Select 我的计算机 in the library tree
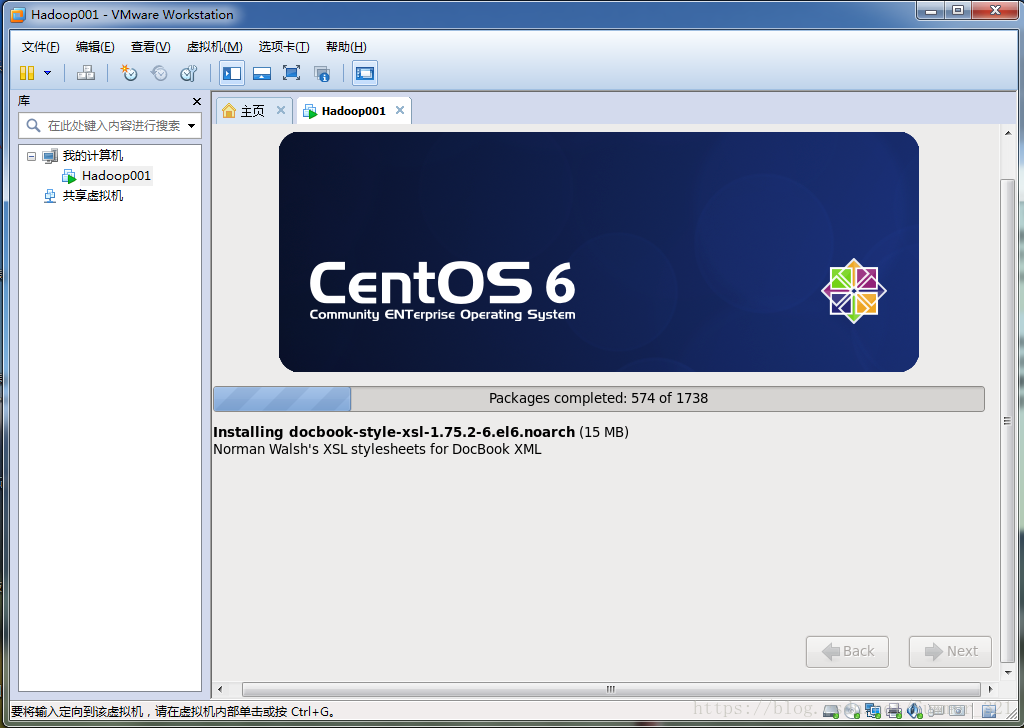The height and width of the screenshot is (728, 1024). coord(92,156)
